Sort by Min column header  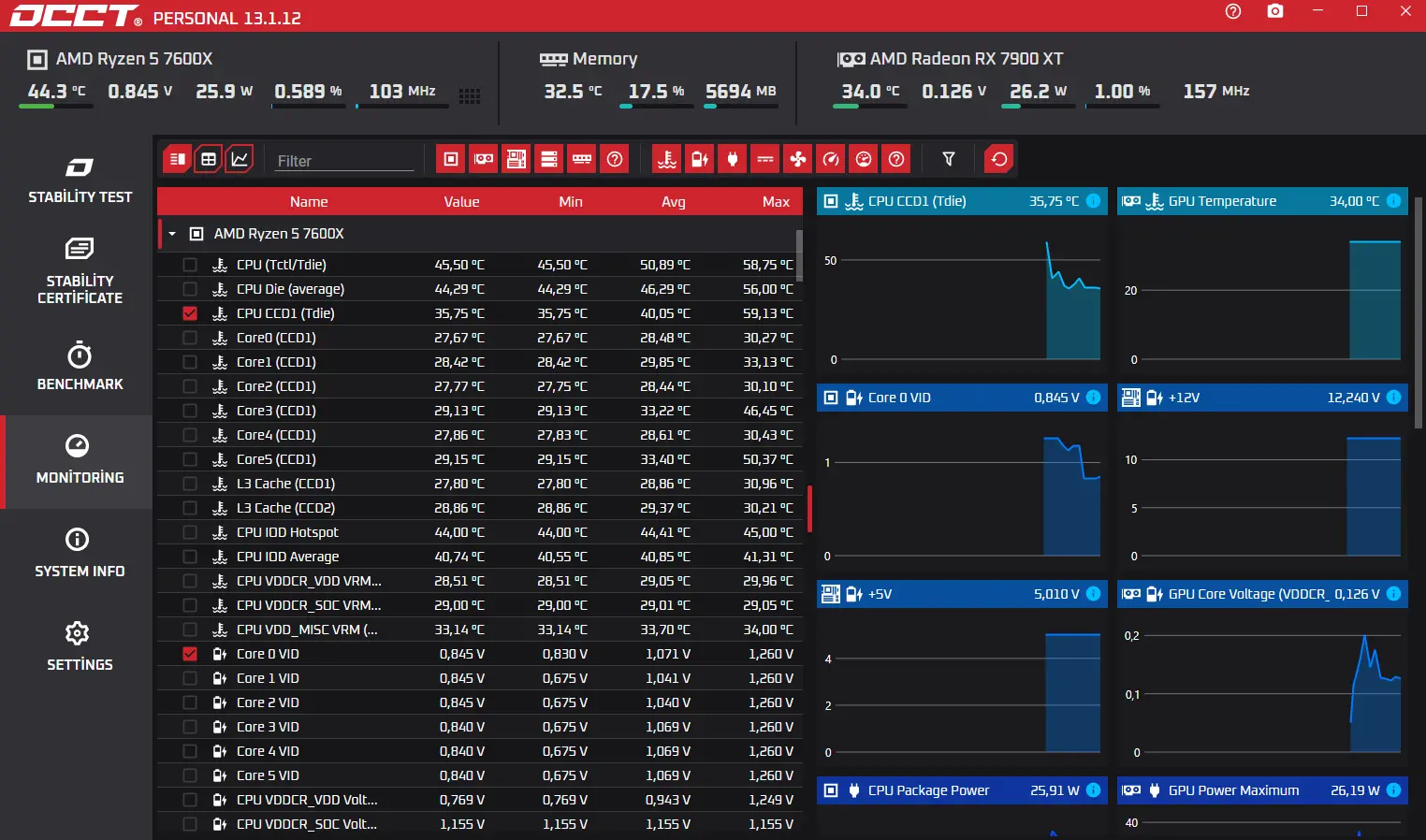point(571,202)
